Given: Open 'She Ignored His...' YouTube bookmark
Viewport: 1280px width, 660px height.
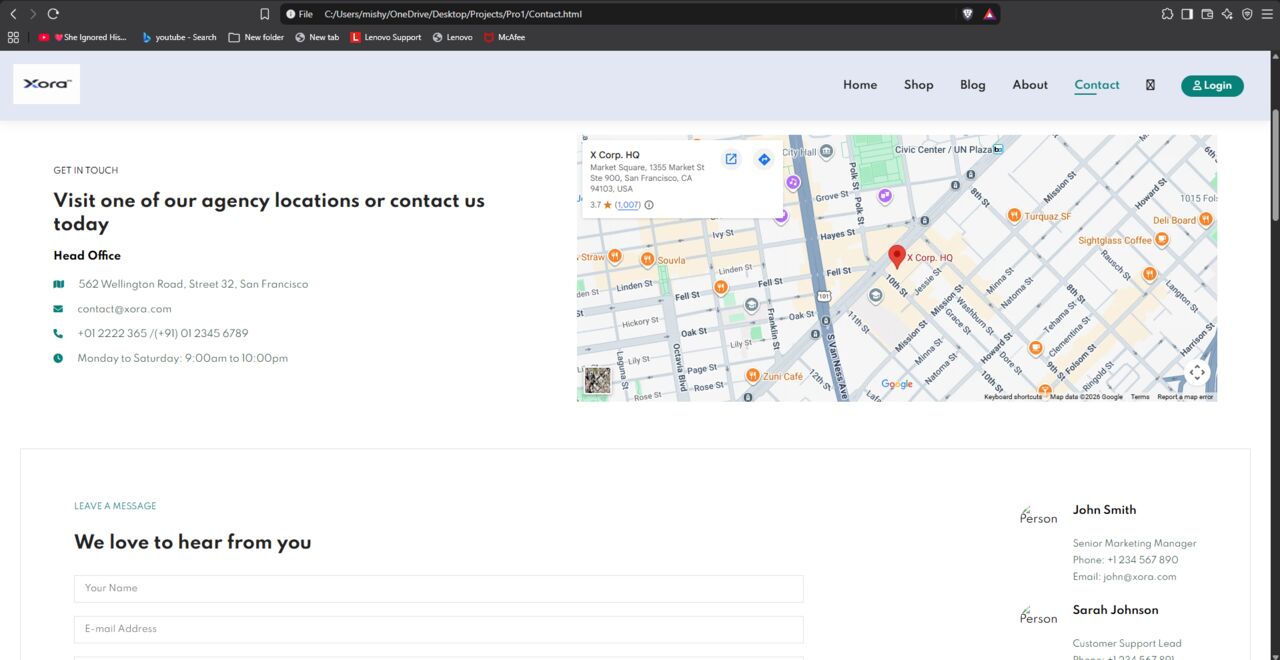Looking at the screenshot, I should pyautogui.click(x=83, y=37).
